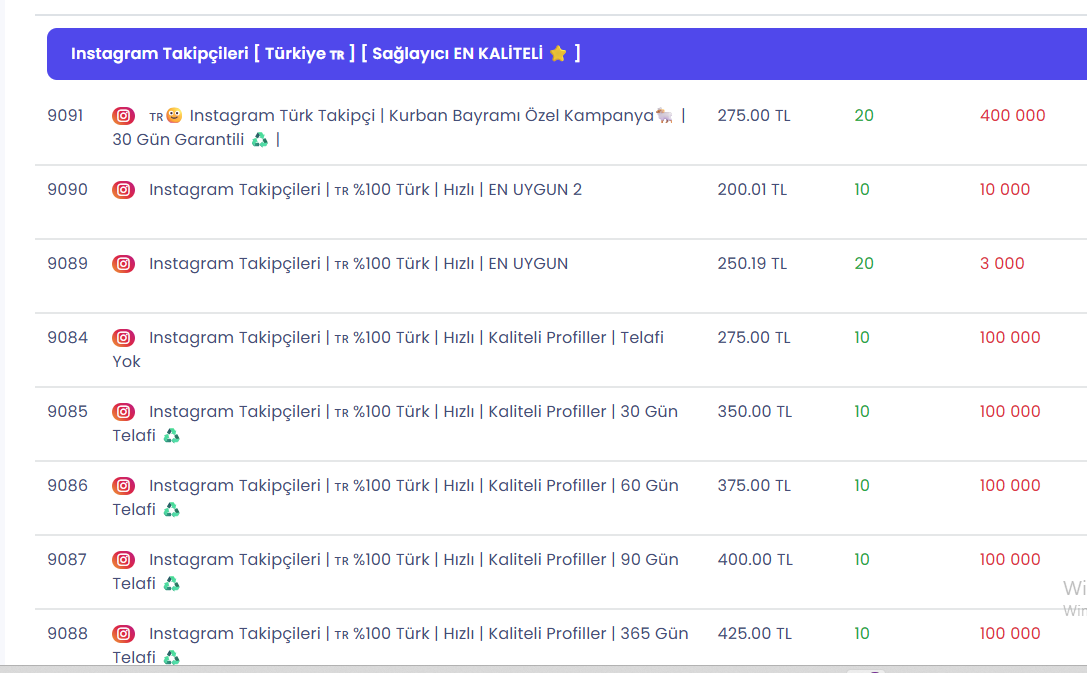
Task: Click maximum order 10 000
Action: click(1005, 190)
